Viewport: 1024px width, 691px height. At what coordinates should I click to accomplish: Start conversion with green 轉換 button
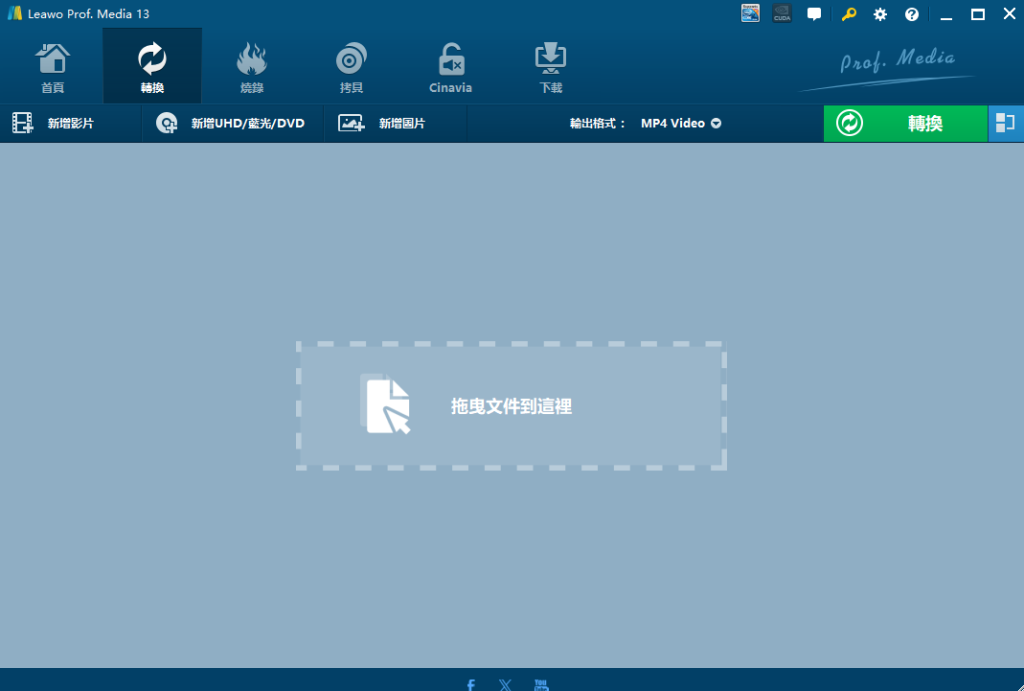point(905,123)
